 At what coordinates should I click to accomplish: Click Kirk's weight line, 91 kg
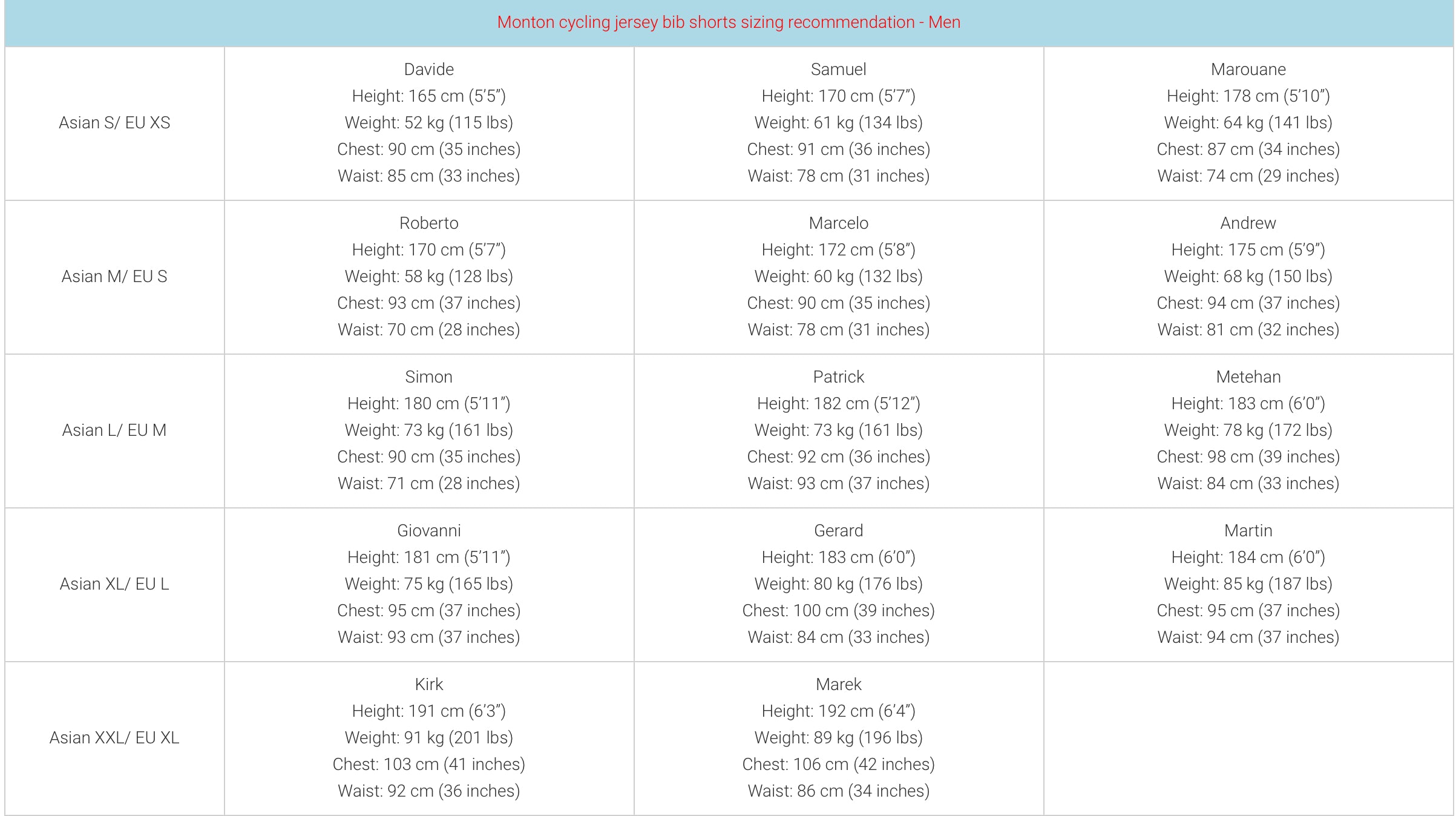tap(428, 738)
